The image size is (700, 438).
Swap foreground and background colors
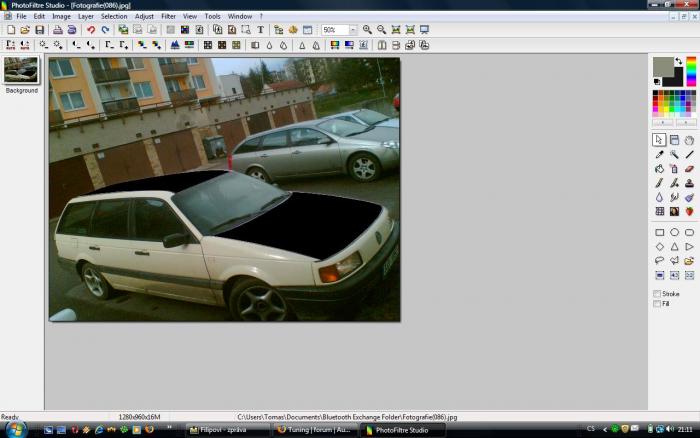(x=679, y=61)
